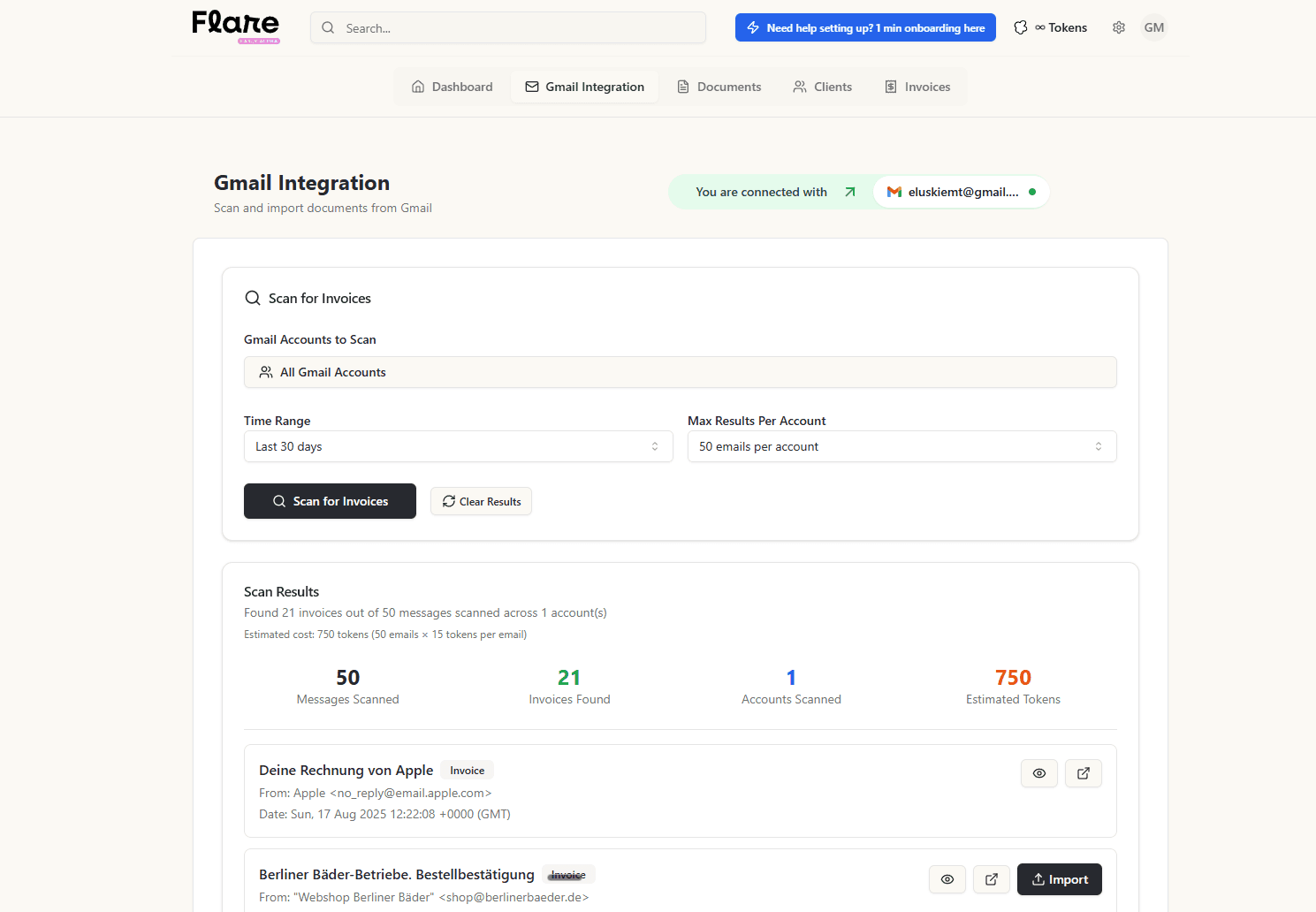The height and width of the screenshot is (912, 1316).
Task: Click the lightning bolt icon in onboarding button
Action: click(x=753, y=27)
